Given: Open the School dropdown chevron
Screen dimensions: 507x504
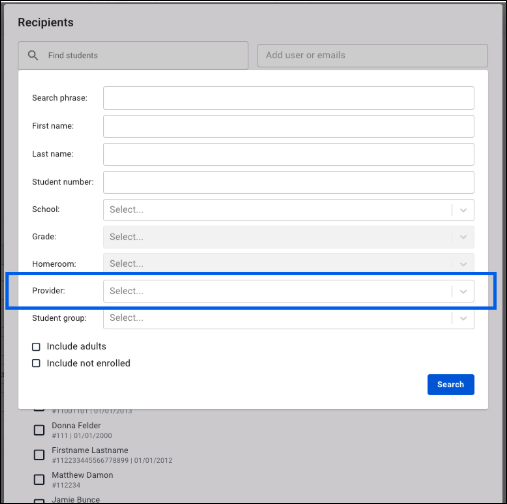Looking at the screenshot, I should tap(463, 210).
